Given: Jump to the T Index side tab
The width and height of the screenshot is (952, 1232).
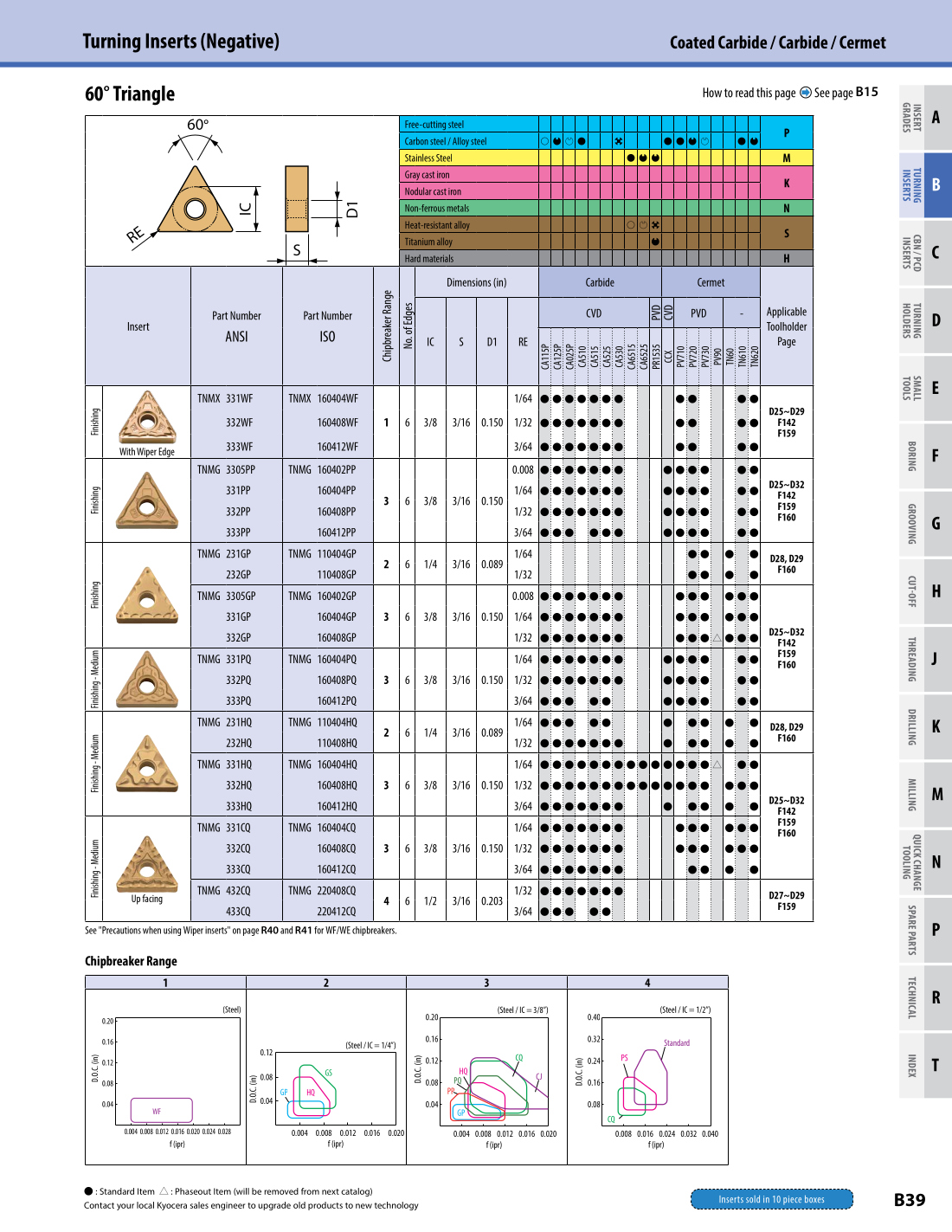Looking at the screenshot, I should pos(925,1065).
